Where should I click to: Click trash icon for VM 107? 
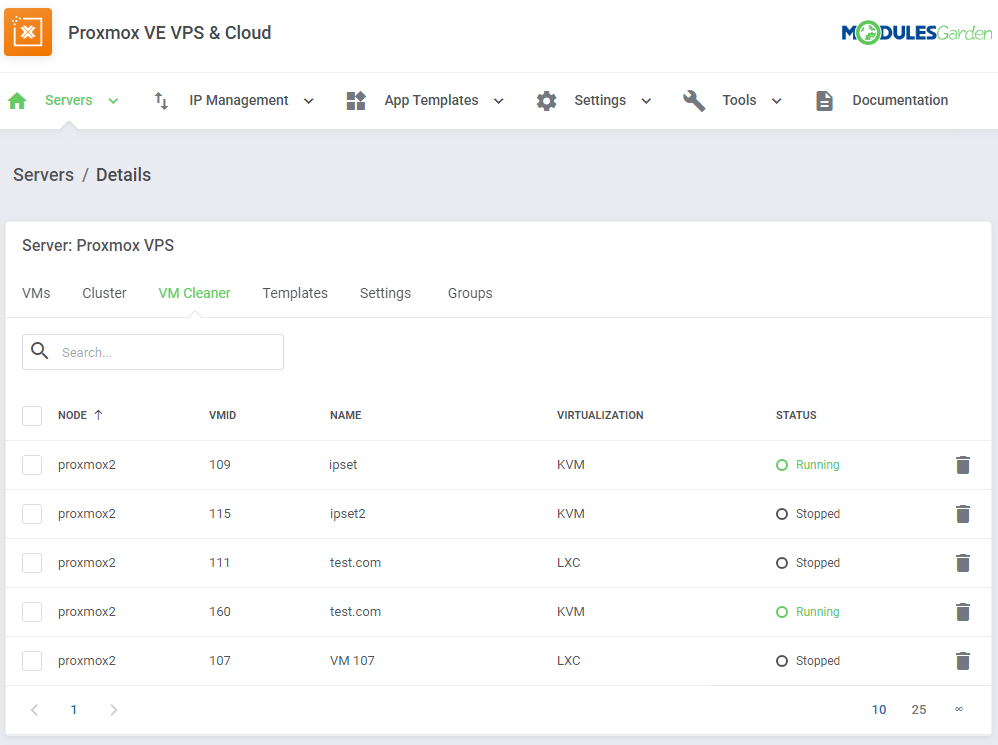pos(963,661)
